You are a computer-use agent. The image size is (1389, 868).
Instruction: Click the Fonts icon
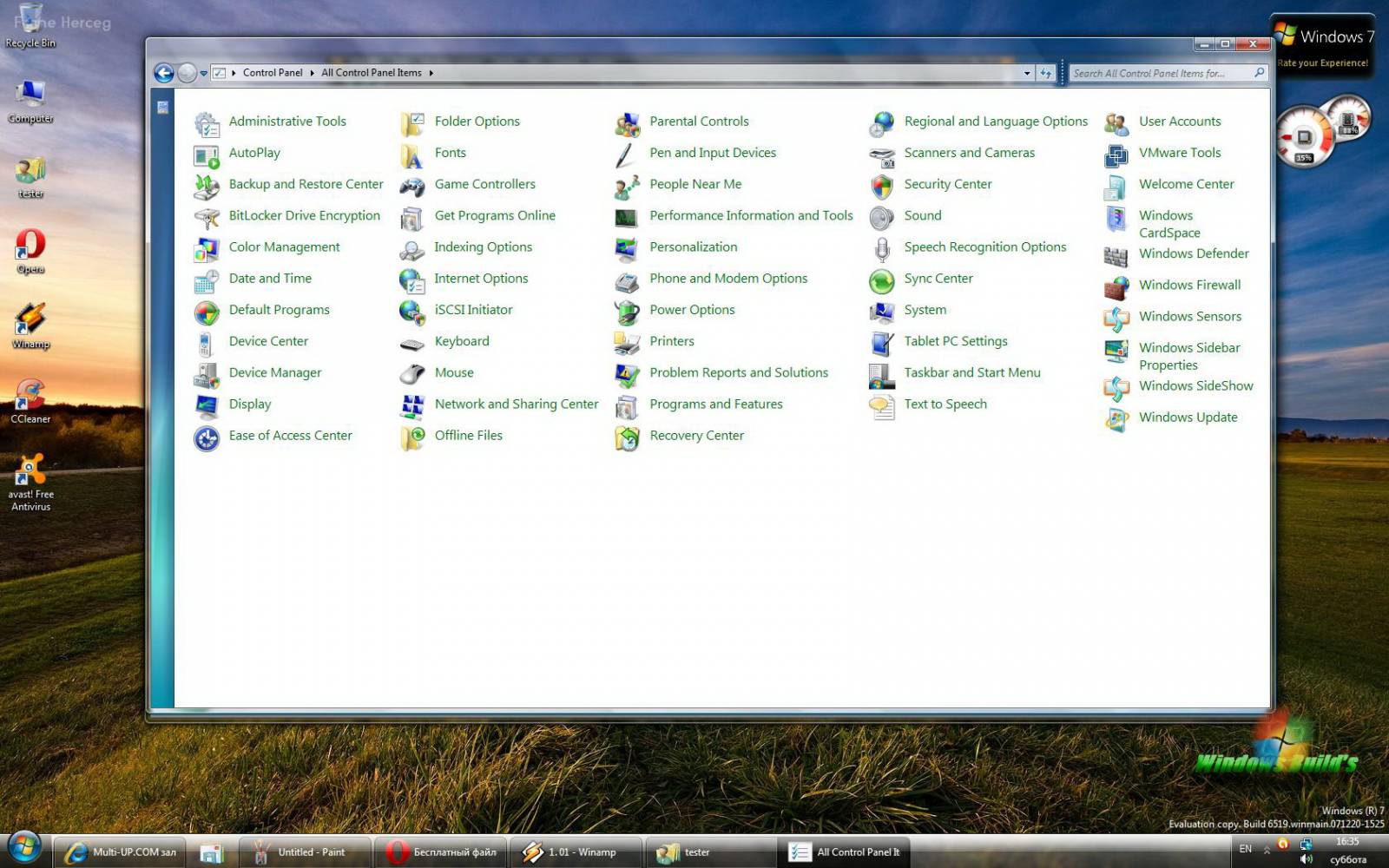412,156
